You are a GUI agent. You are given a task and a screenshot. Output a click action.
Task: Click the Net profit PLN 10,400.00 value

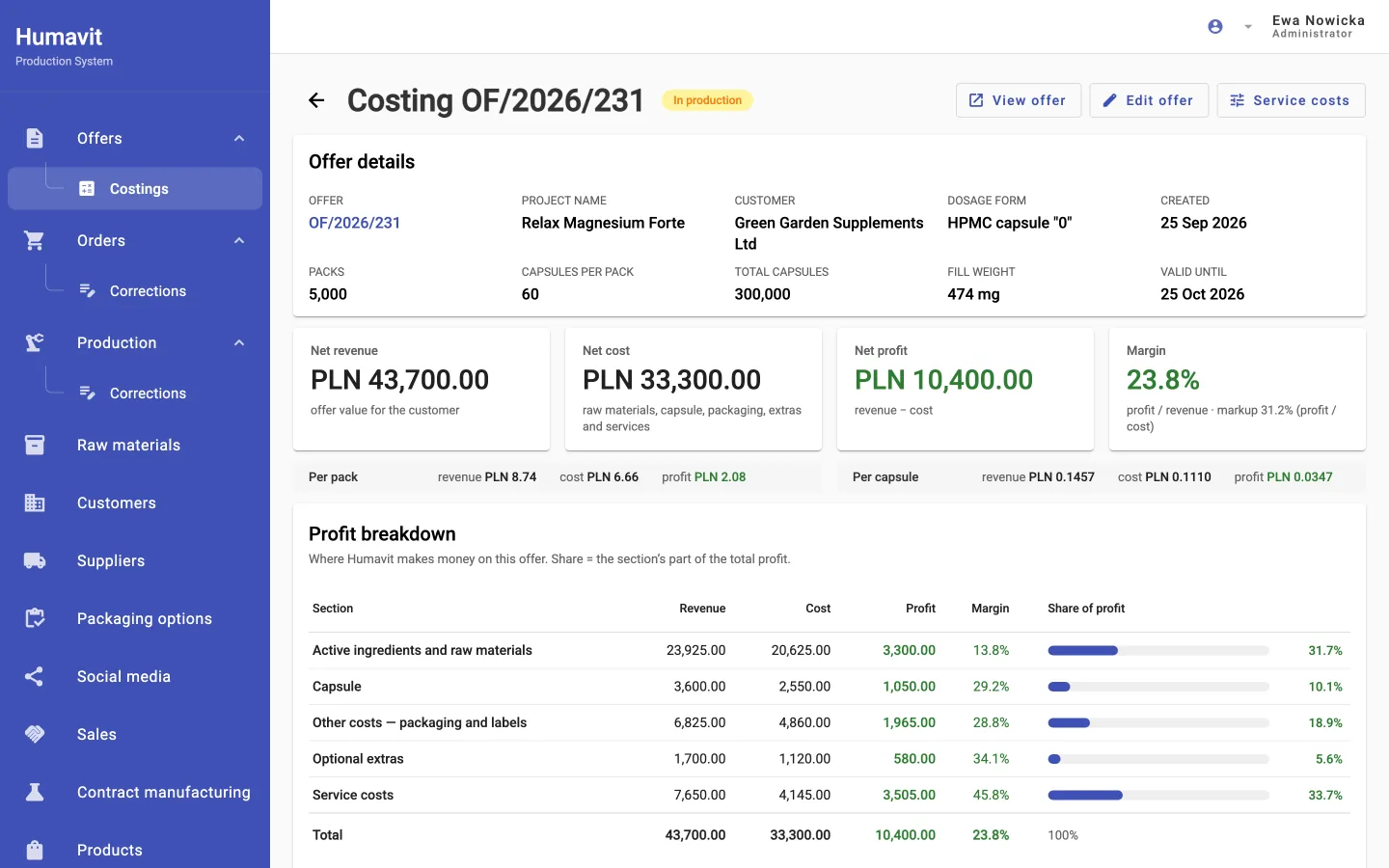943,380
